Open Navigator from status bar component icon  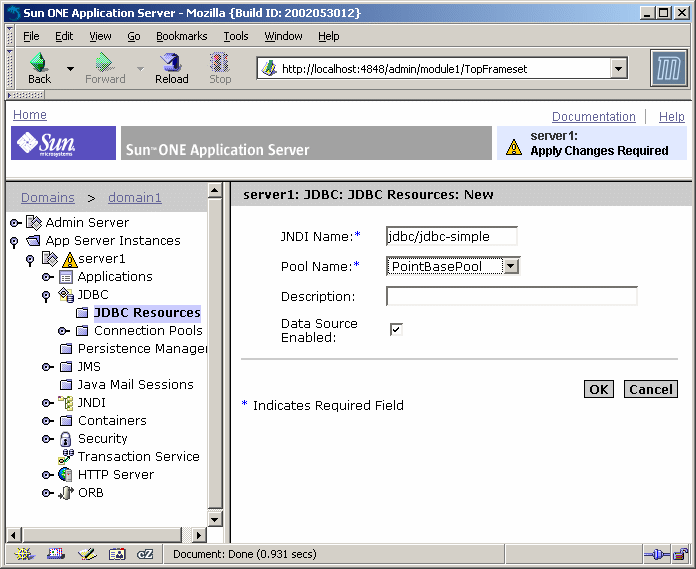(24, 554)
